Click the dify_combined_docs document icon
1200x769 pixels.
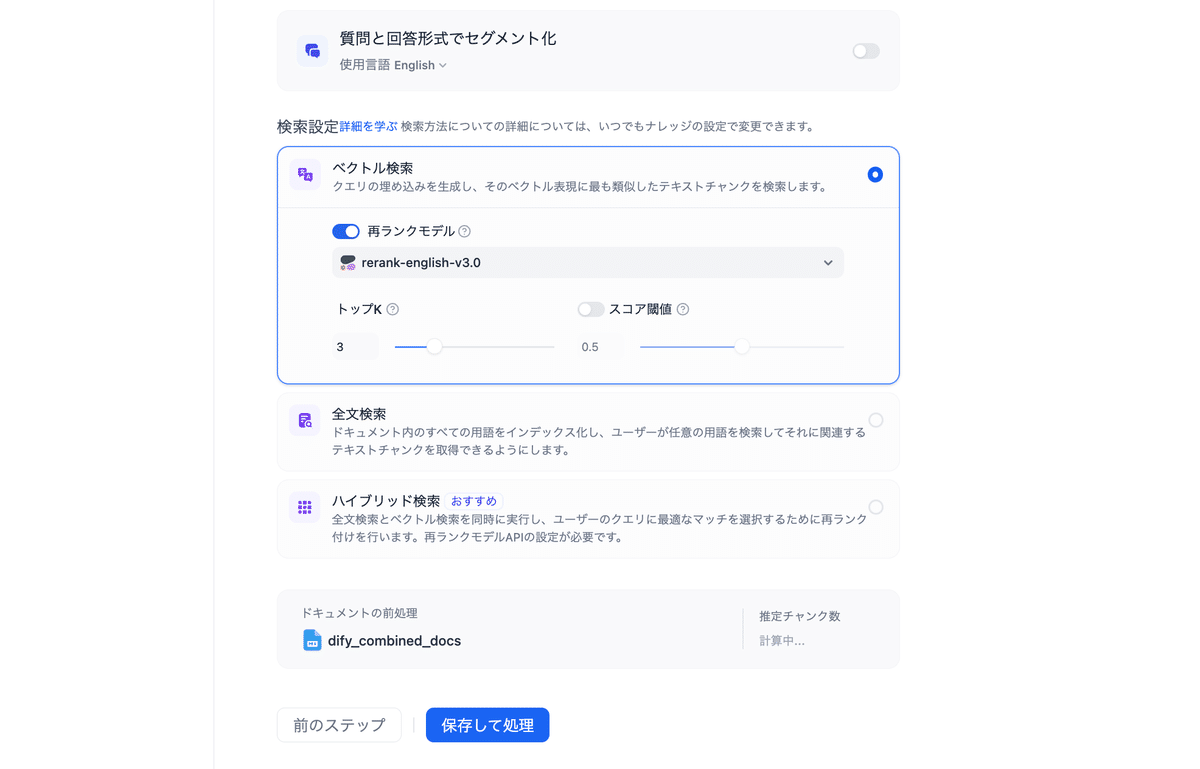[x=310, y=640]
